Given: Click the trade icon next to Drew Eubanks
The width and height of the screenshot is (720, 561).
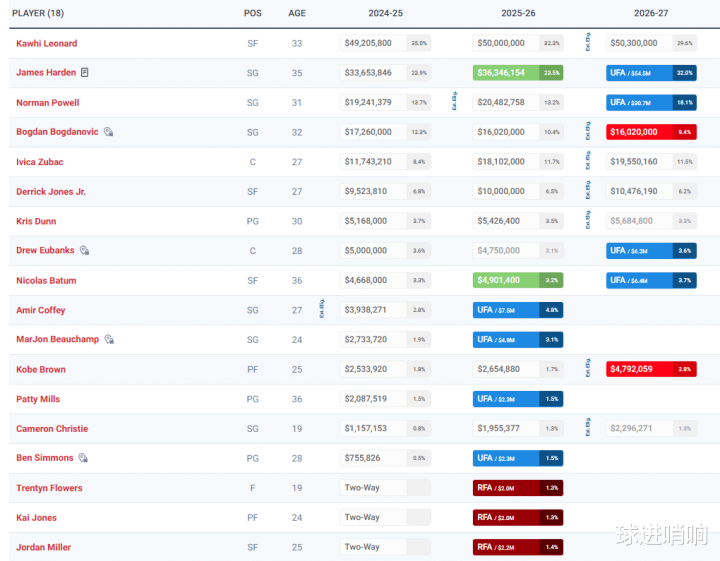Looking at the screenshot, I should coord(84,250).
